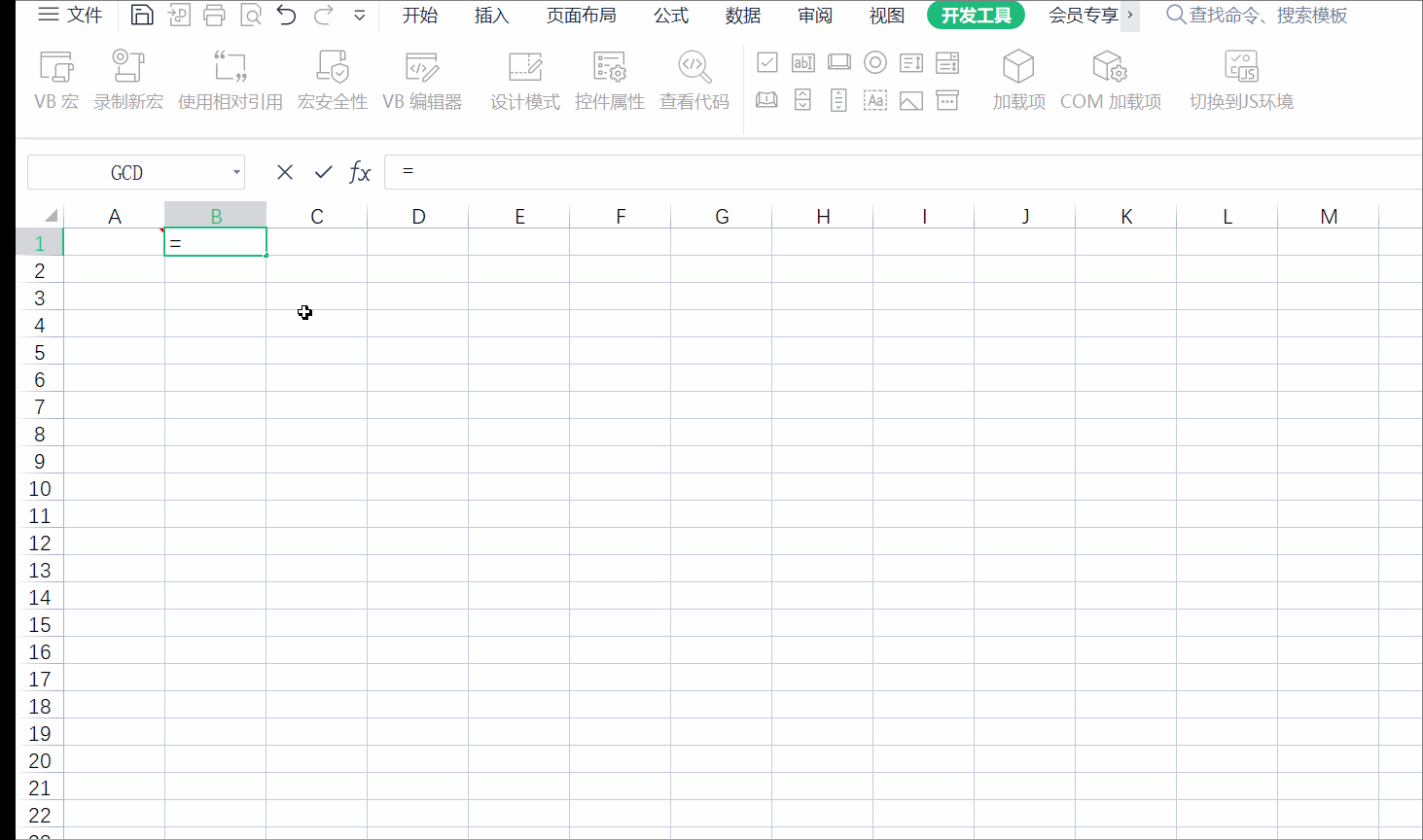Open the 文件 menu
The height and width of the screenshot is (840, 1423).
pos(70,16)
